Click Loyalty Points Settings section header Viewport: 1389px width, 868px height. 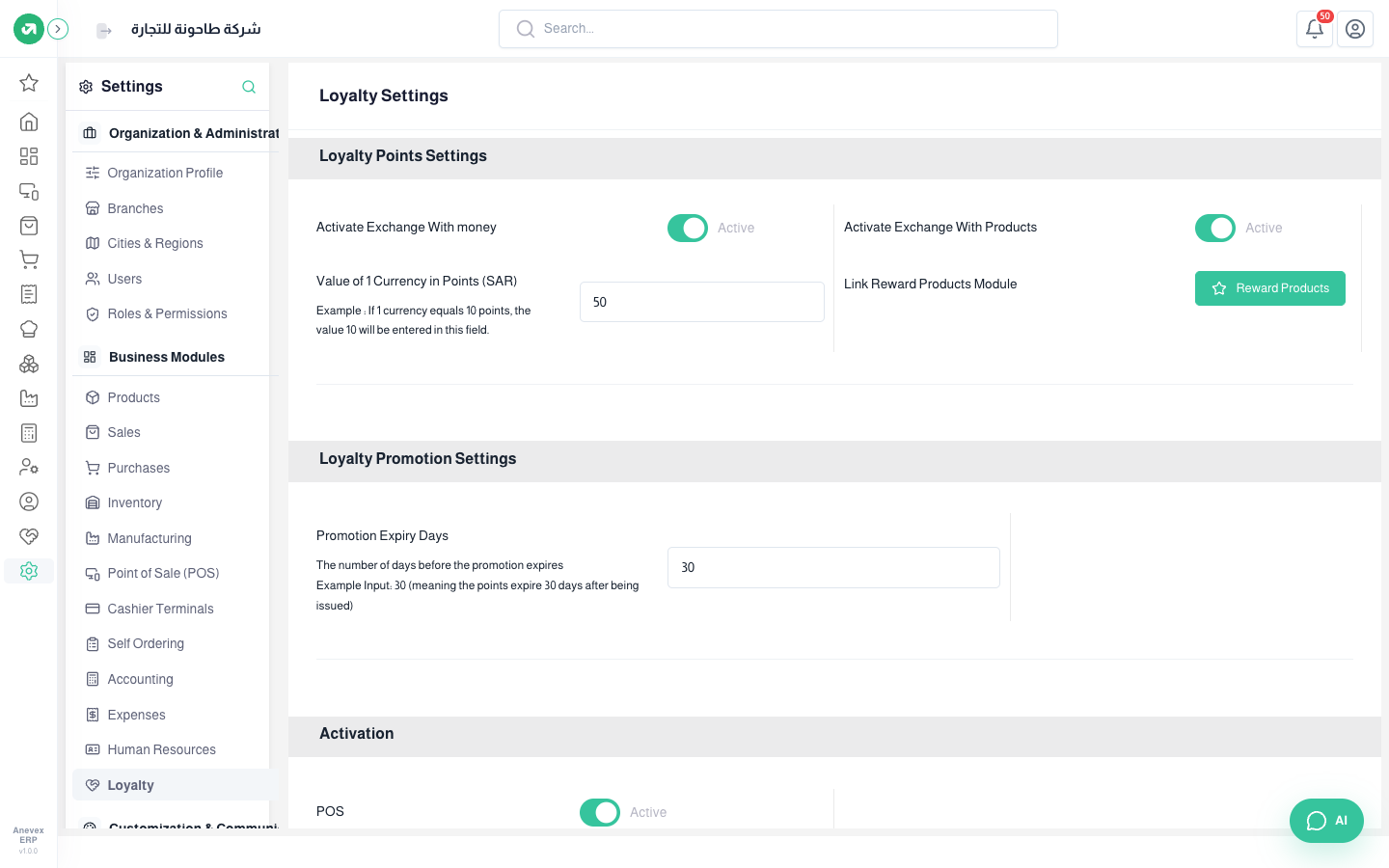pos(403,156)
